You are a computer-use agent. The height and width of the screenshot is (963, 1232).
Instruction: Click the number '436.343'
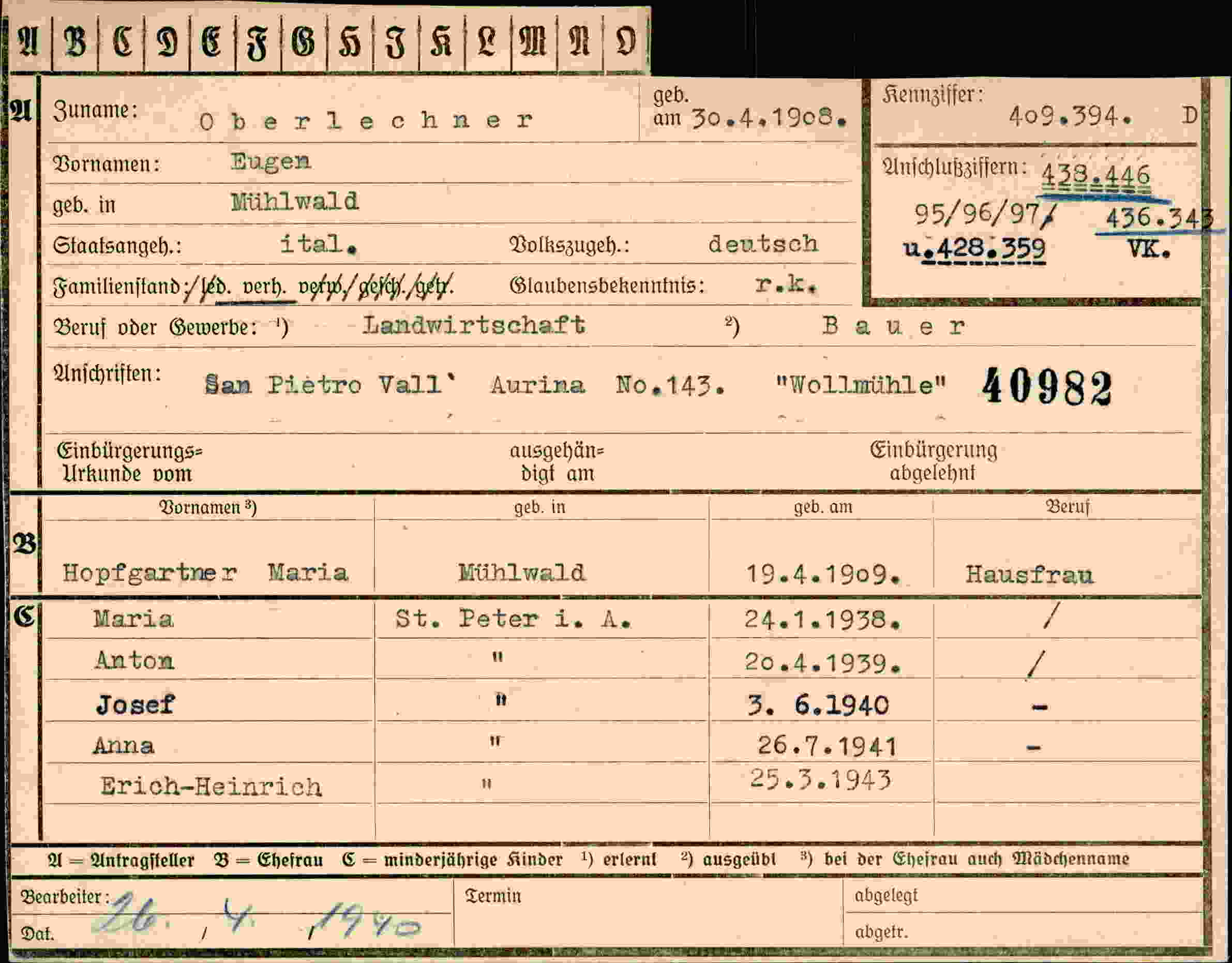tap(1159, 218)
